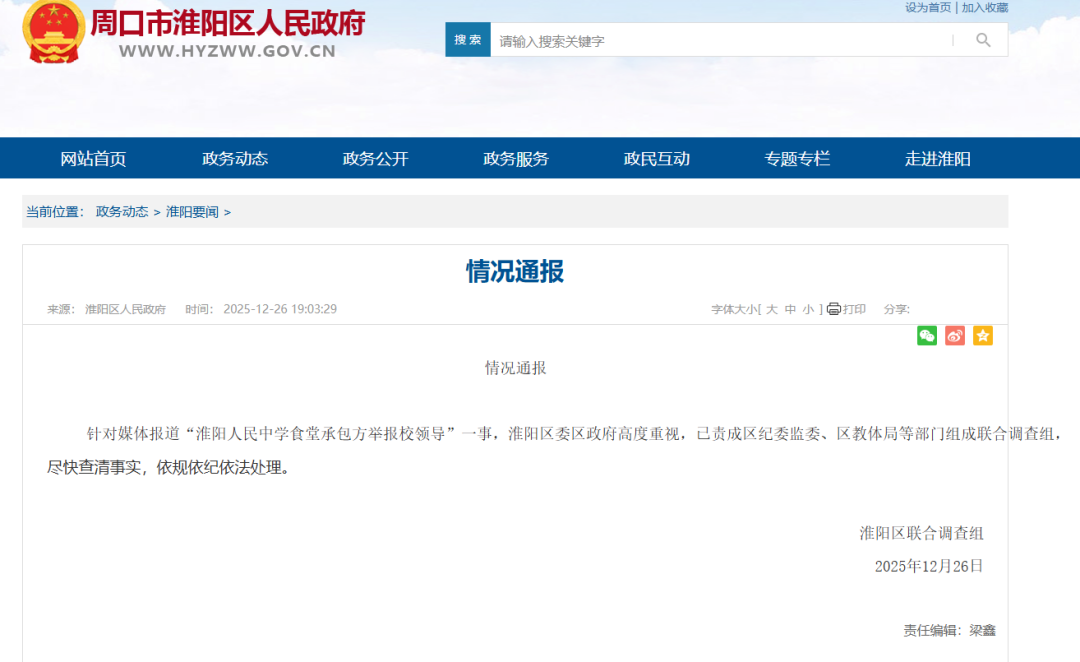Open 政民互动 navigation item
The image size is (1080, 662).
(657, 159)
